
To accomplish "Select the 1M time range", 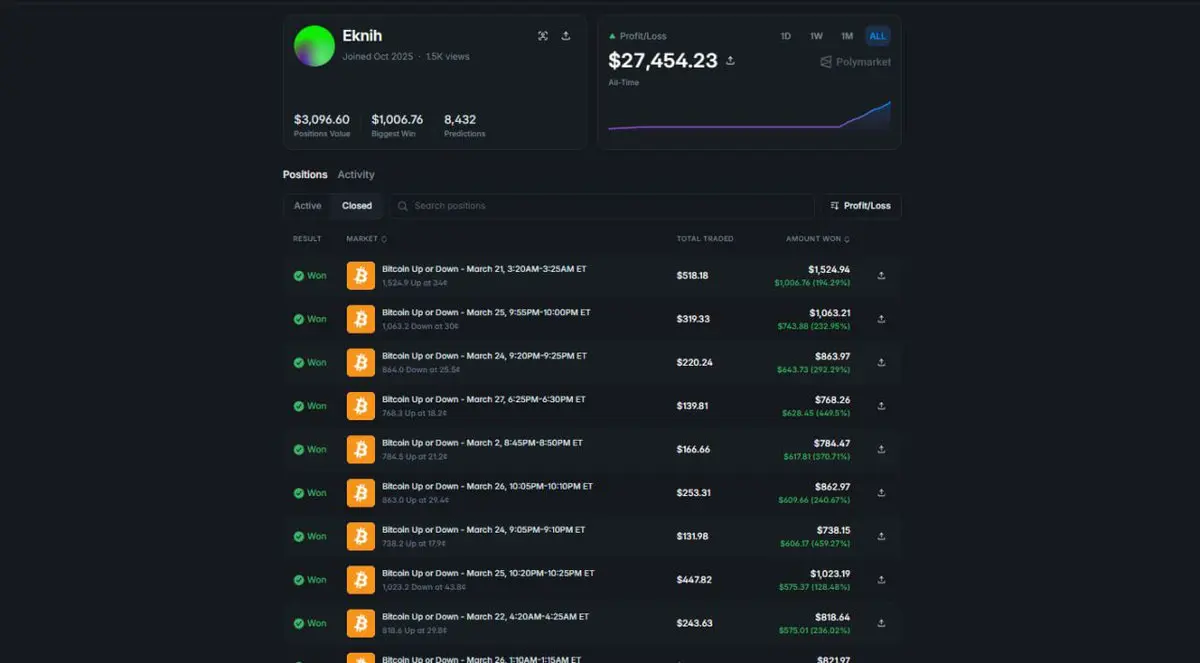I will (847, 36).
